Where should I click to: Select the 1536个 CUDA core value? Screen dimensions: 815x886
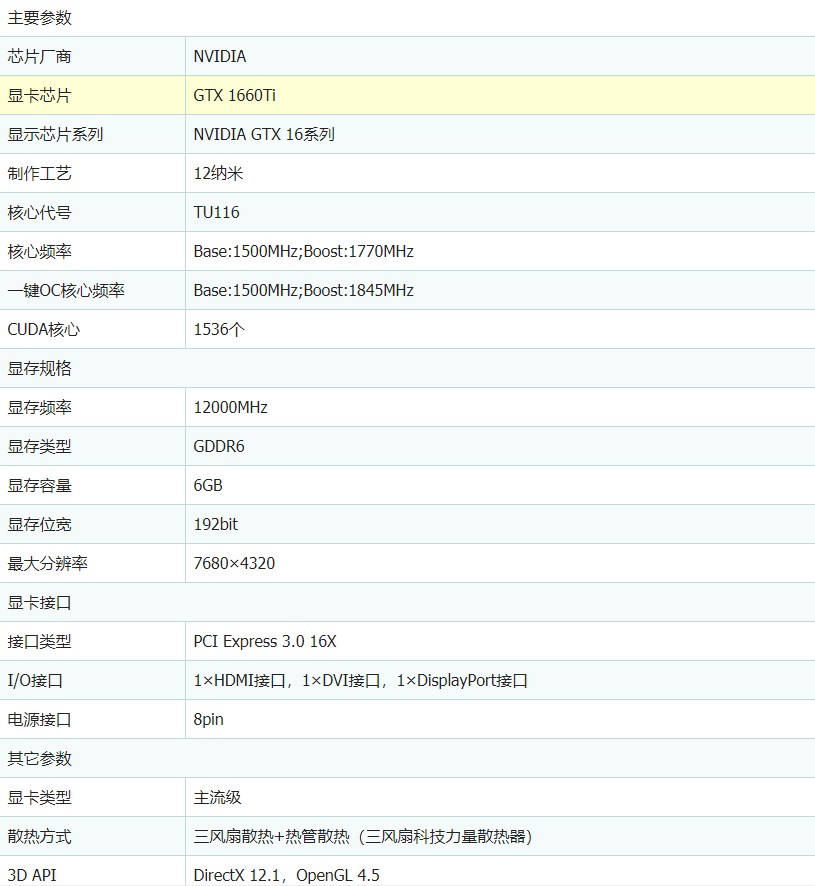point(219,329)
